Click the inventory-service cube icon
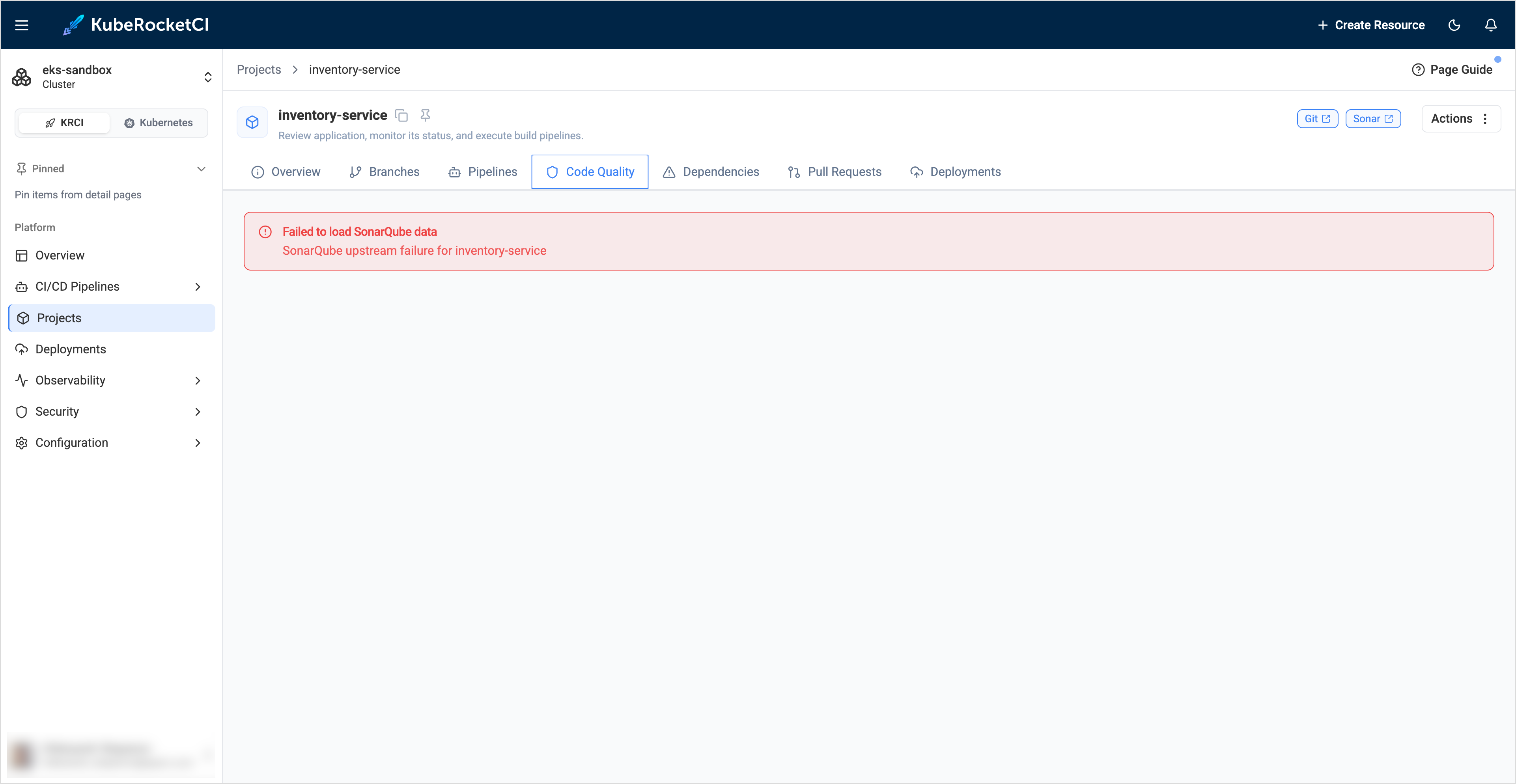 click(x=252, y=122)
